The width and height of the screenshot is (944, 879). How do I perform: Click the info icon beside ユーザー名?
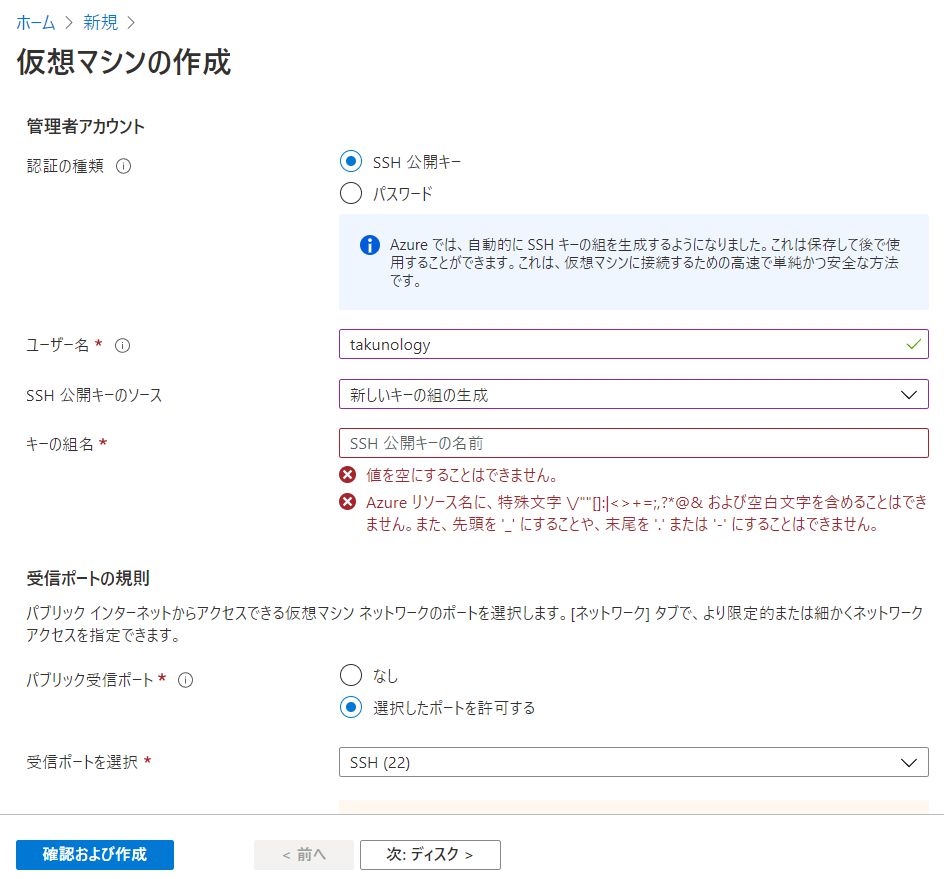(x=120, y=343)
